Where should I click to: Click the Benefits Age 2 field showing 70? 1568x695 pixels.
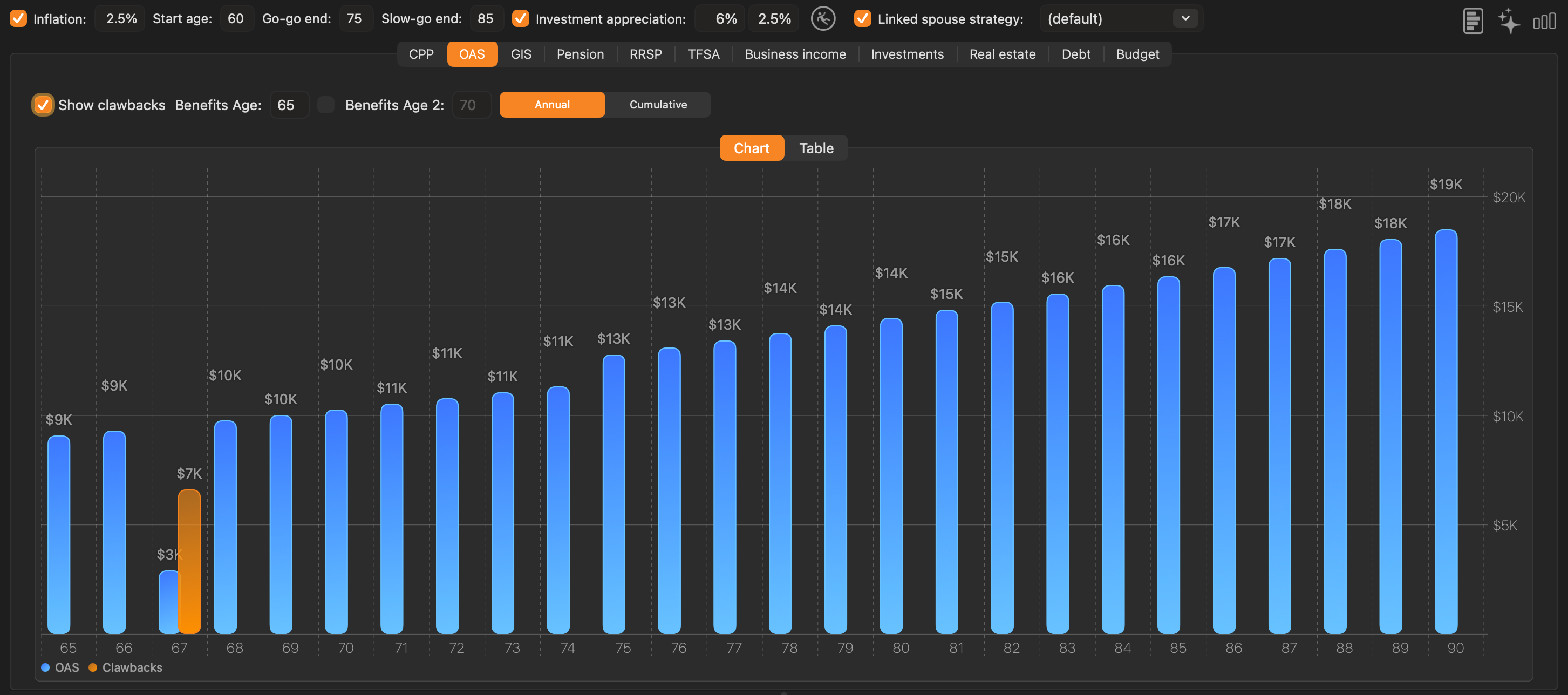(x=472, y=105)
